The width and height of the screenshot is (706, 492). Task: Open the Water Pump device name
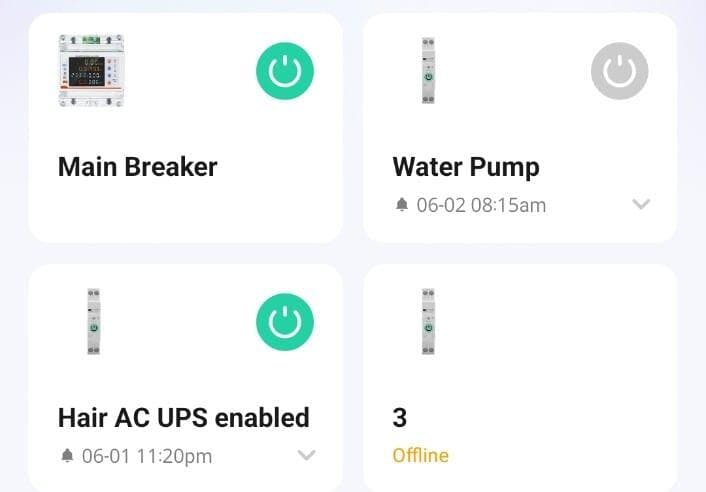(466, 167)
